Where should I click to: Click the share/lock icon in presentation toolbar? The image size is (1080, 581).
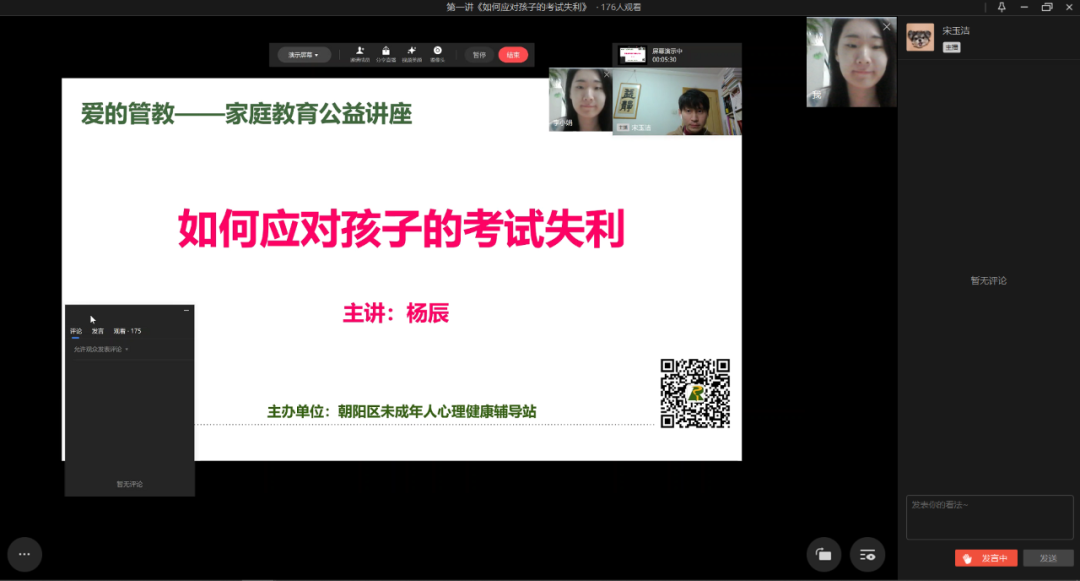click(386, 53)
